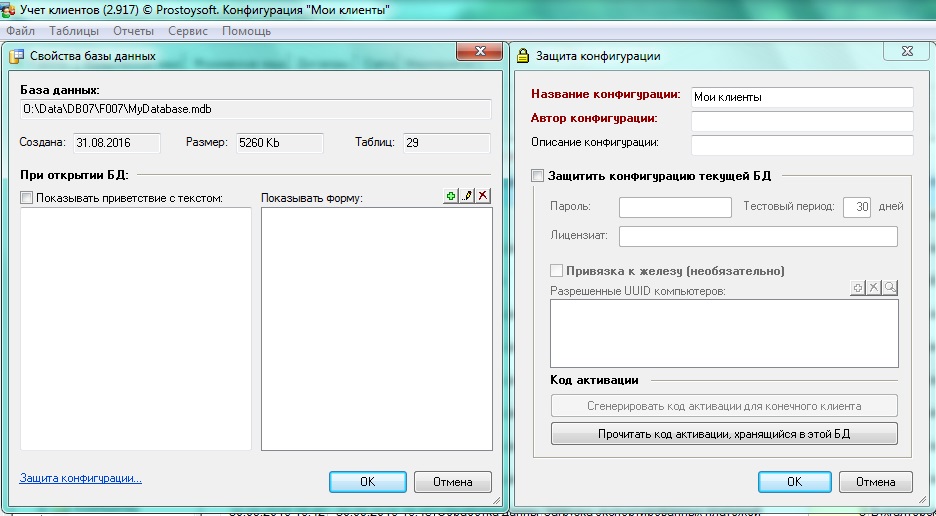The image size is (936, 516).
Task: Click Сгенерировать код активации для конечного клиента
Action: click(x=724, y=406)
